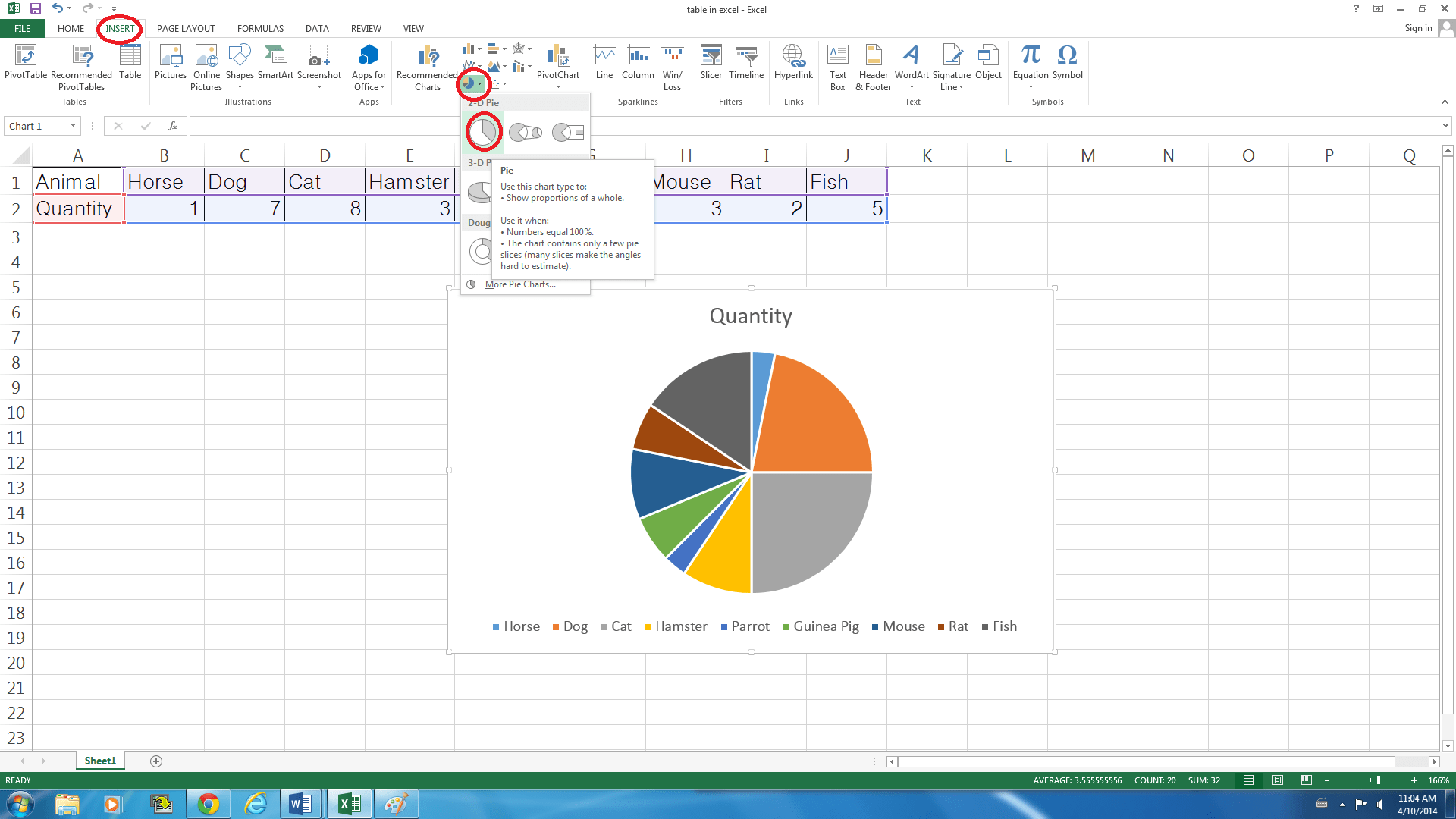
Task: Click More Pie Charts link
Action: [x=519, y=284]
